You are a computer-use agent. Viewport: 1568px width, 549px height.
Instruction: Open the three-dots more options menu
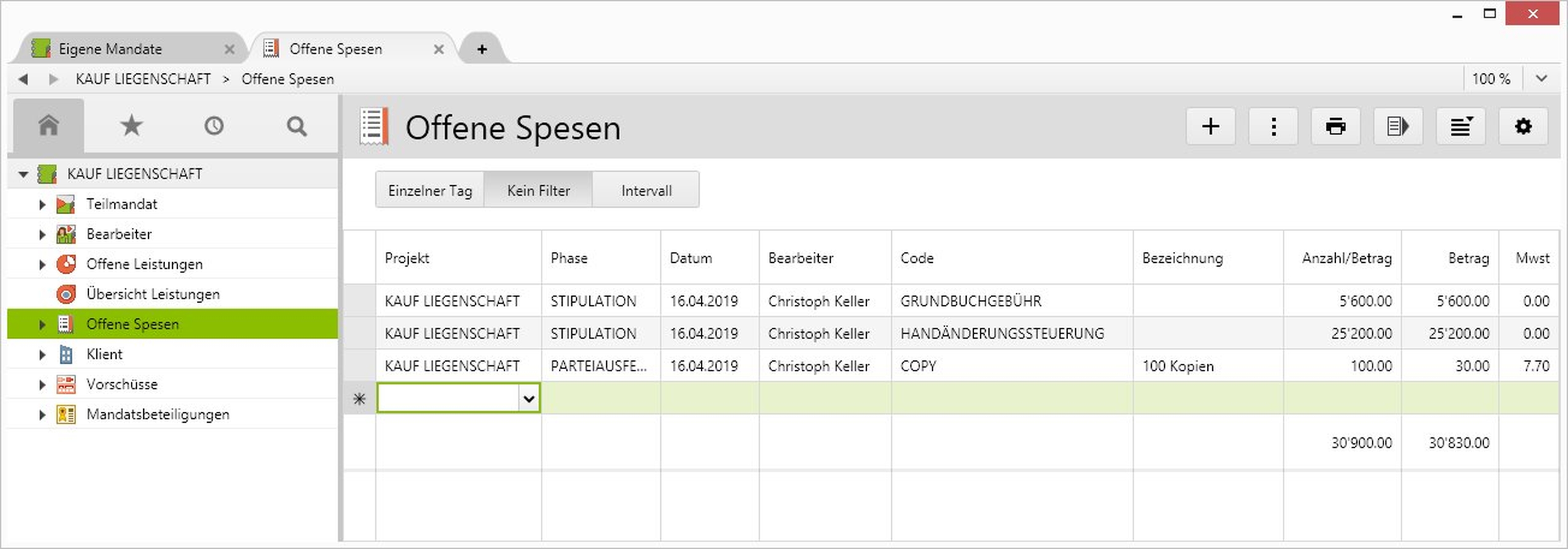1273,126
